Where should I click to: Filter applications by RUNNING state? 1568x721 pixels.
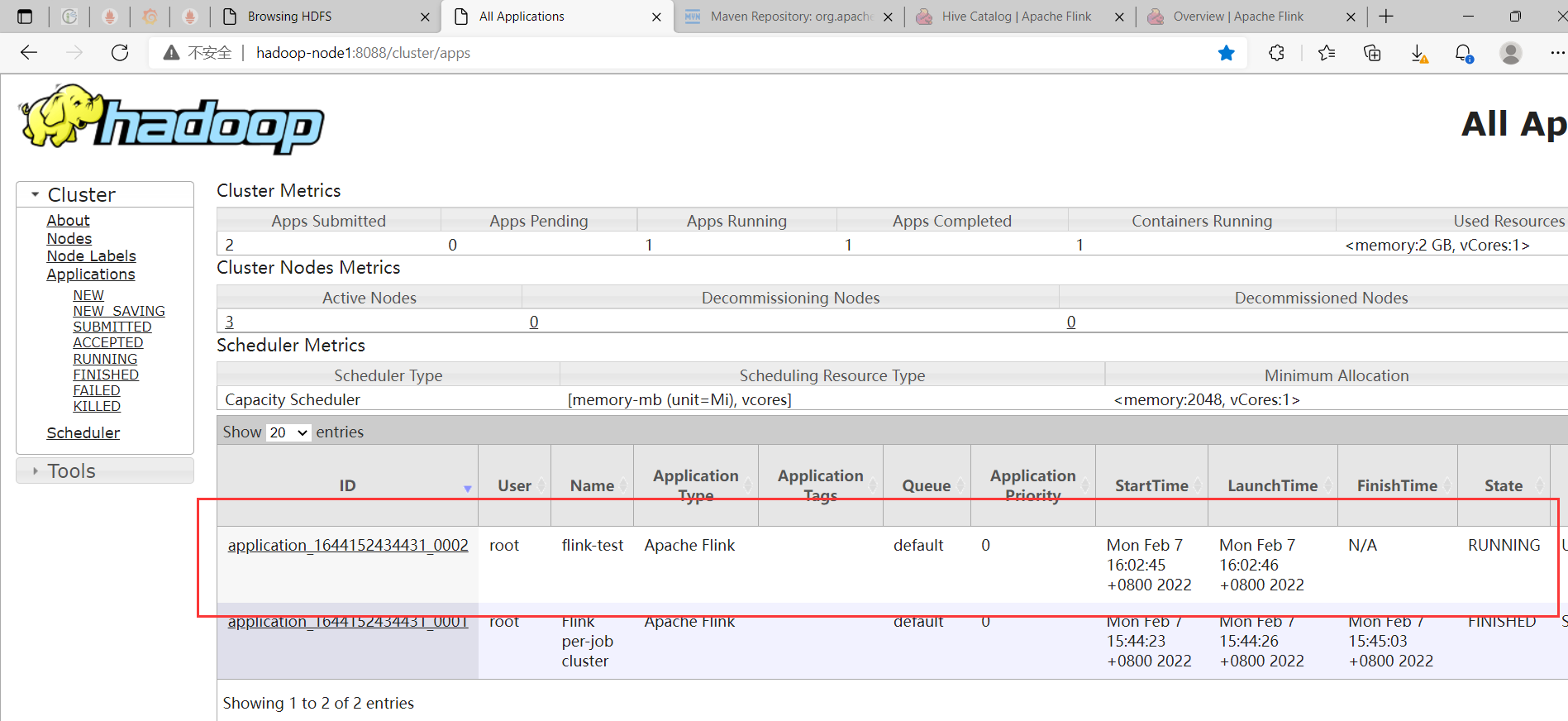(105, 359)
